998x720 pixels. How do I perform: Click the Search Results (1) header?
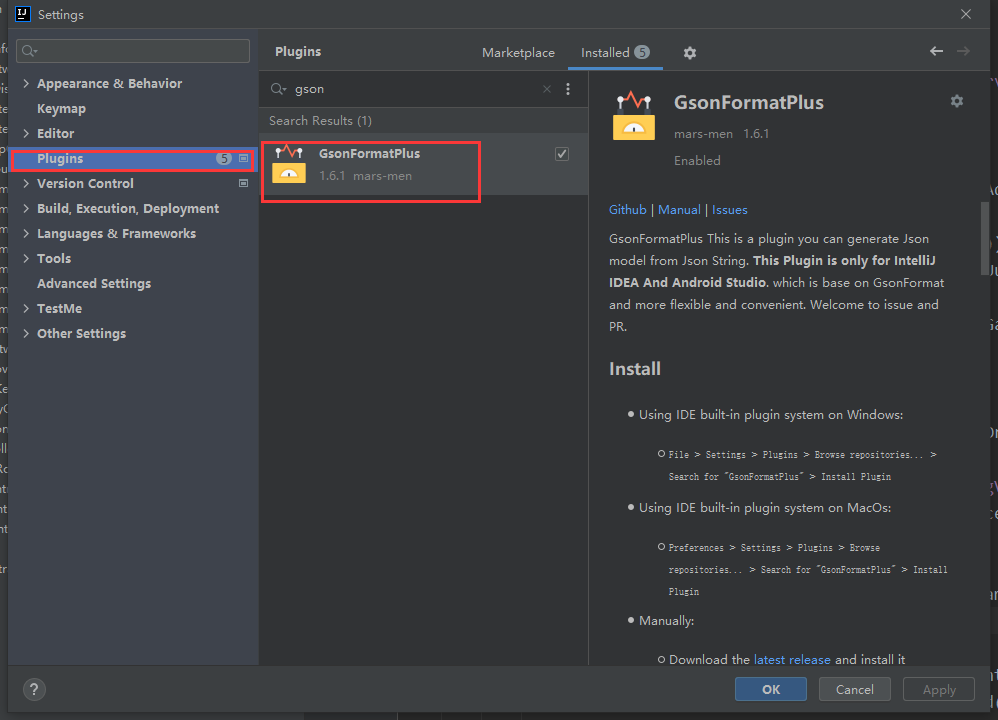pos(320,121)
